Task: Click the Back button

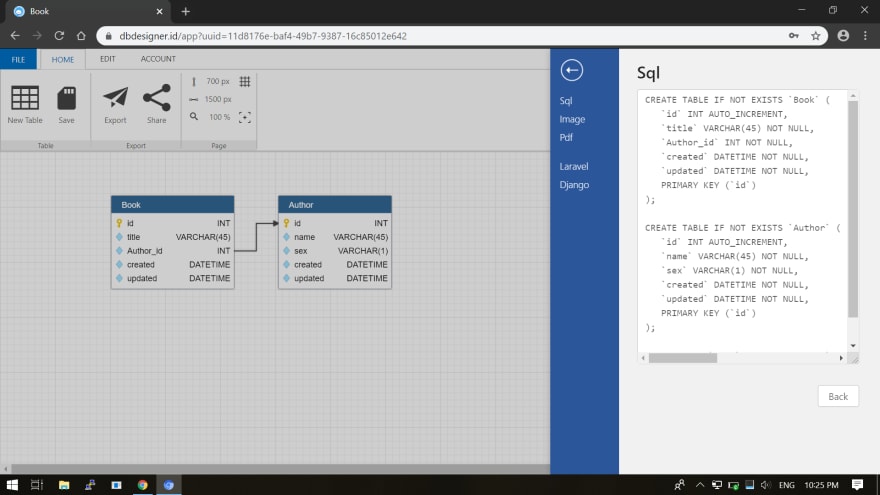Action: coord(838,396)
